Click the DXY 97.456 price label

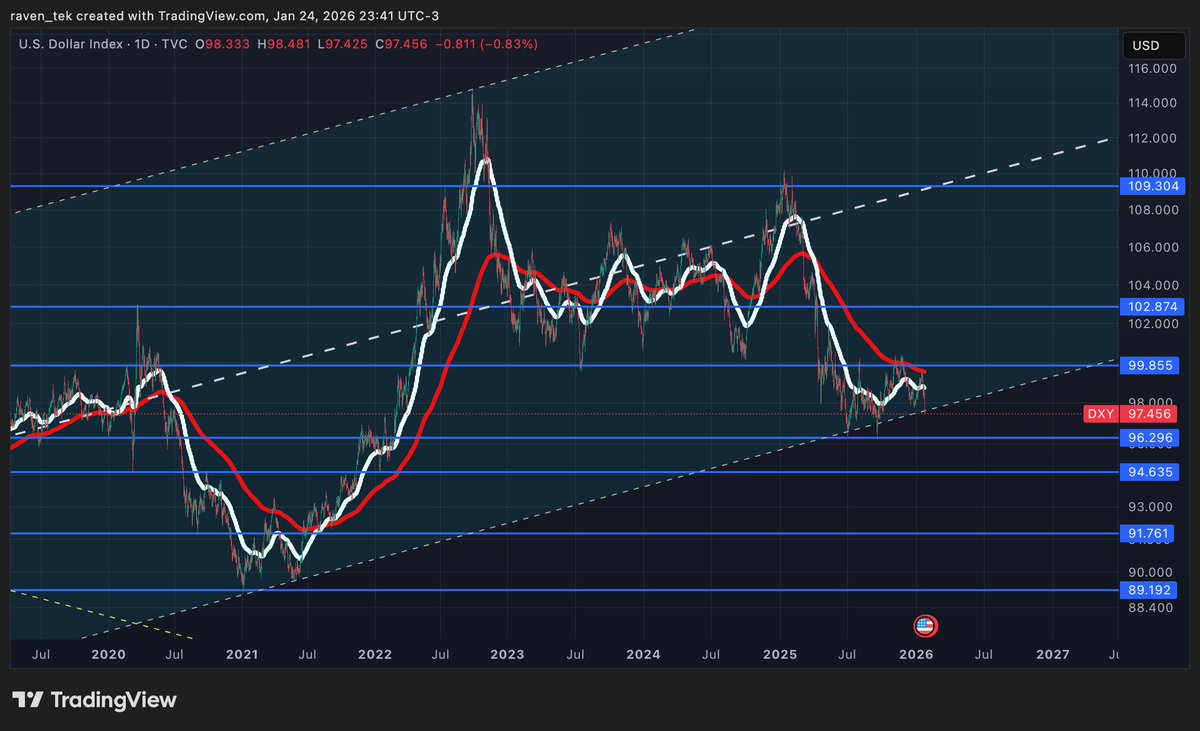[1131, 413]
